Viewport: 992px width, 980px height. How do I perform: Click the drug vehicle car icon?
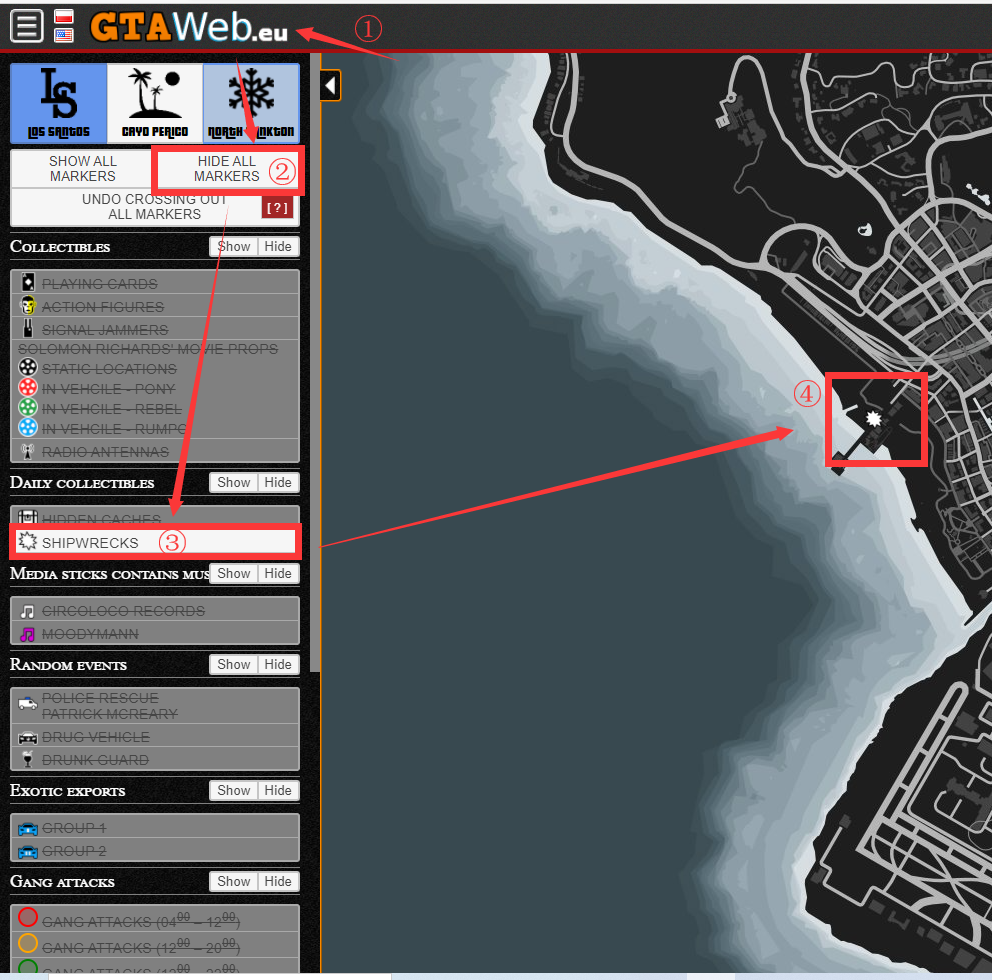coord(27,738)
